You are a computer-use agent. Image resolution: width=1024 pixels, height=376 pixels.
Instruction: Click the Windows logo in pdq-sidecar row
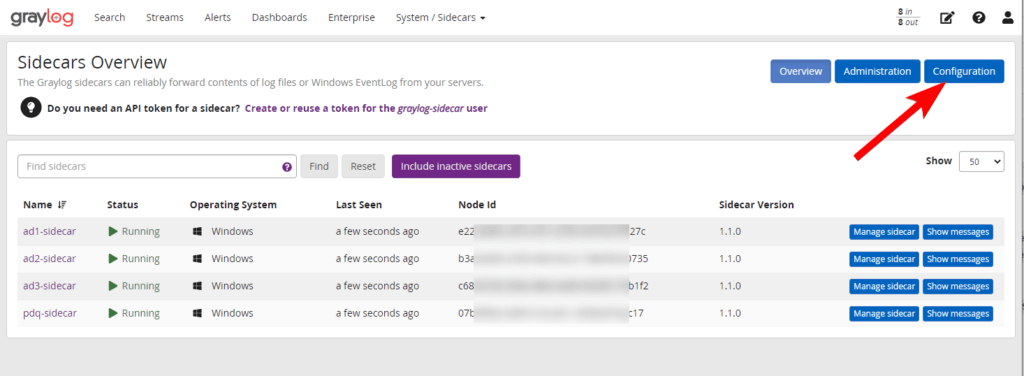pyautogui.click(x=197, y=313)
